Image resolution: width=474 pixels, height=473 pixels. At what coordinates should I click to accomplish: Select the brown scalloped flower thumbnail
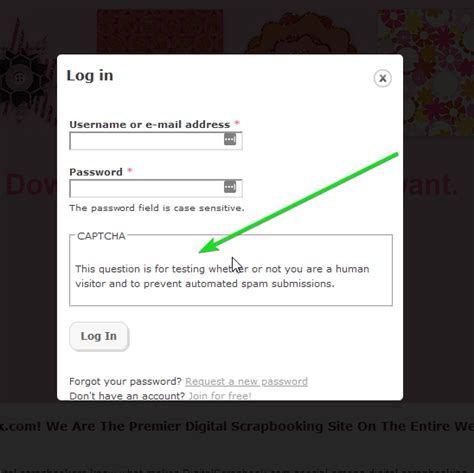(300, 33)
